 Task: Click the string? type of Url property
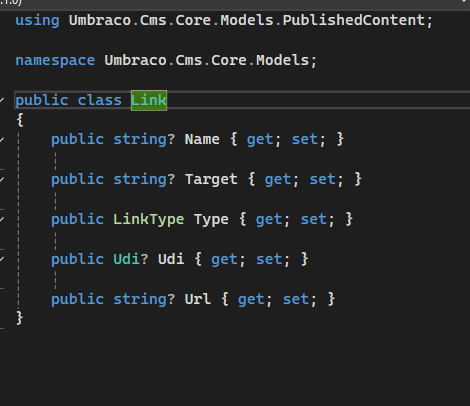click(x=144, y=299)
